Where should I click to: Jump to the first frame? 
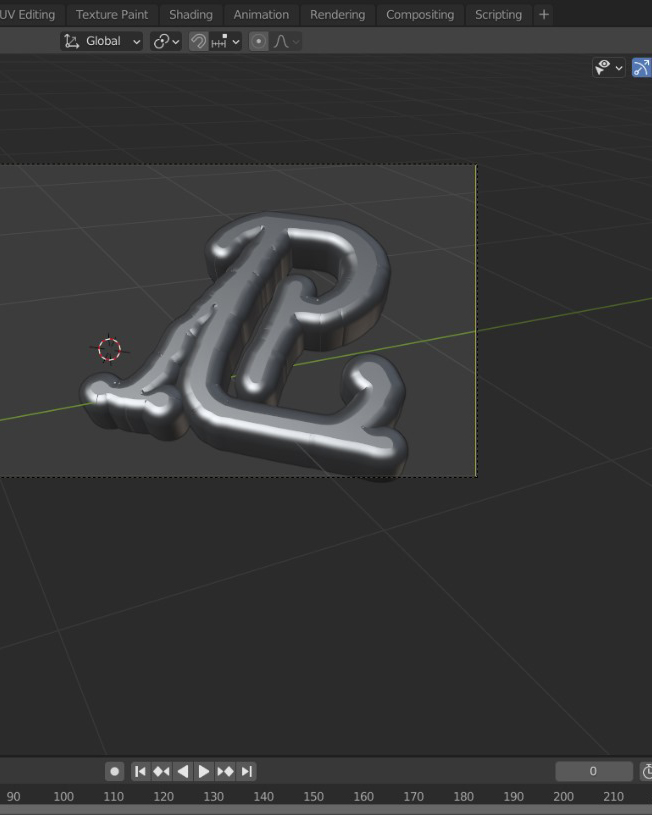coord(141,771)
